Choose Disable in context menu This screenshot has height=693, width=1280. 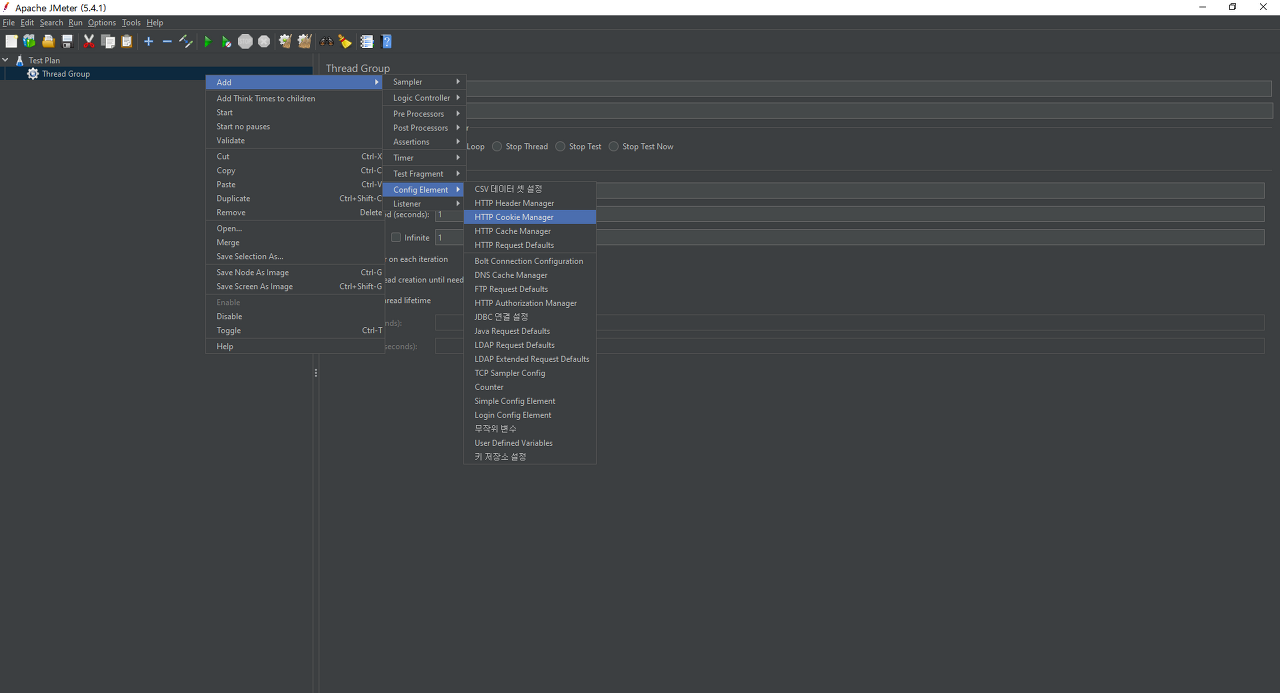tap(295, 316)
